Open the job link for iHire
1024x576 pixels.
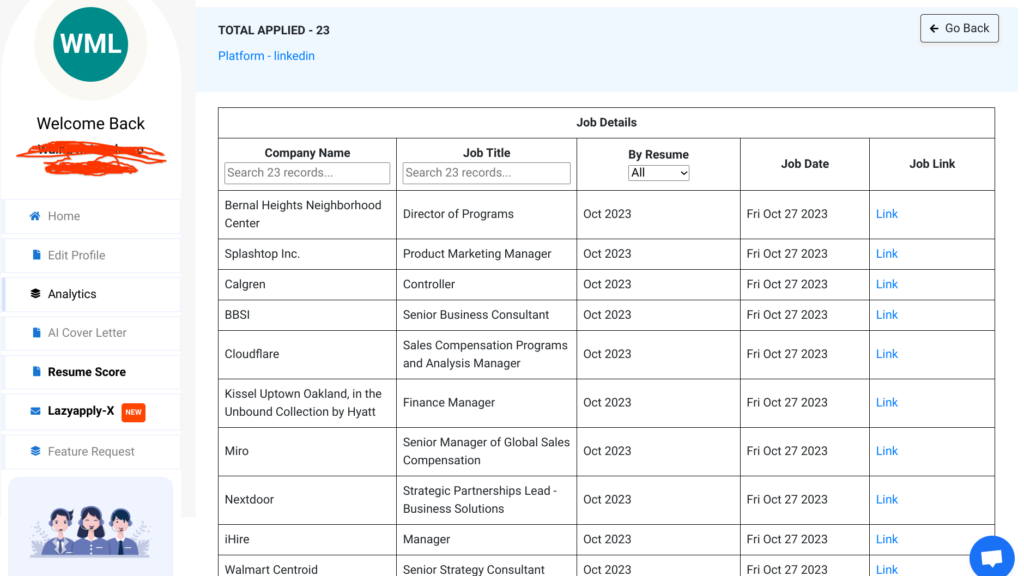point(887,539)
